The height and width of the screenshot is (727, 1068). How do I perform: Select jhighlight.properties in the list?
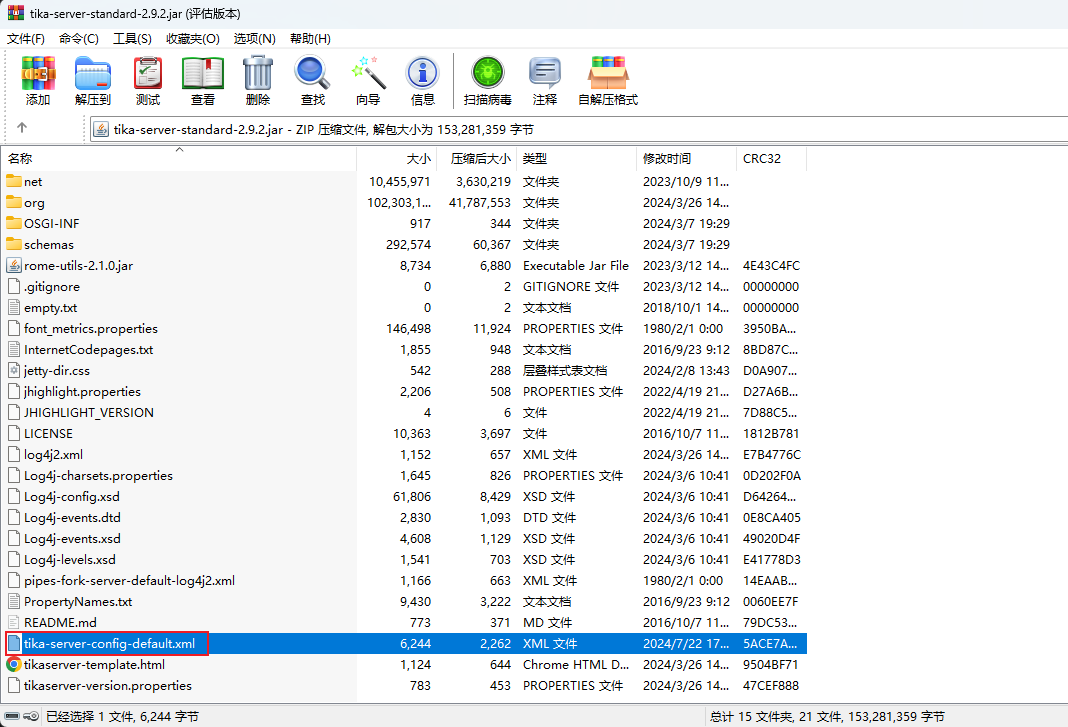tap(82, 392)
